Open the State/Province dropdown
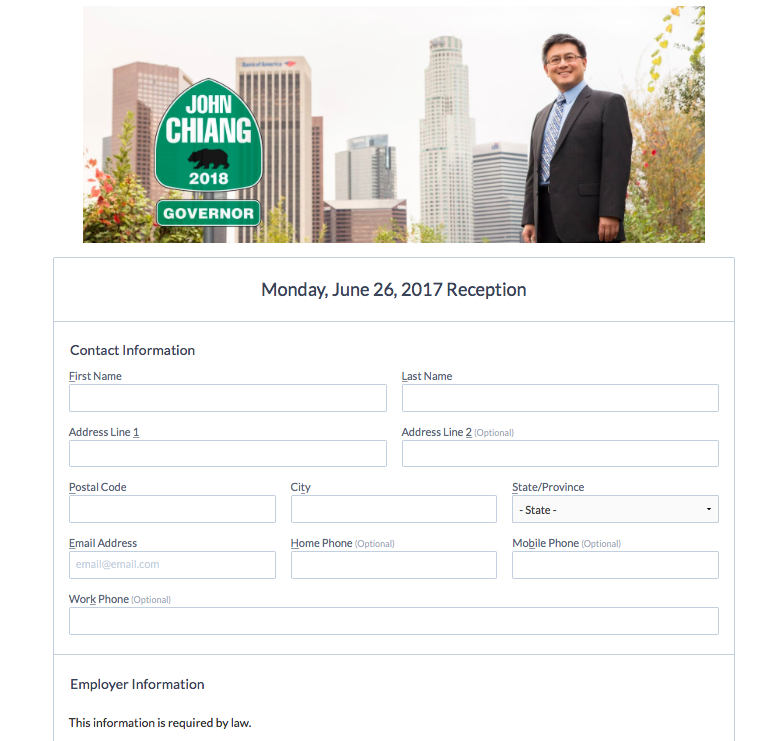The image size is (767, 741). 615,509
